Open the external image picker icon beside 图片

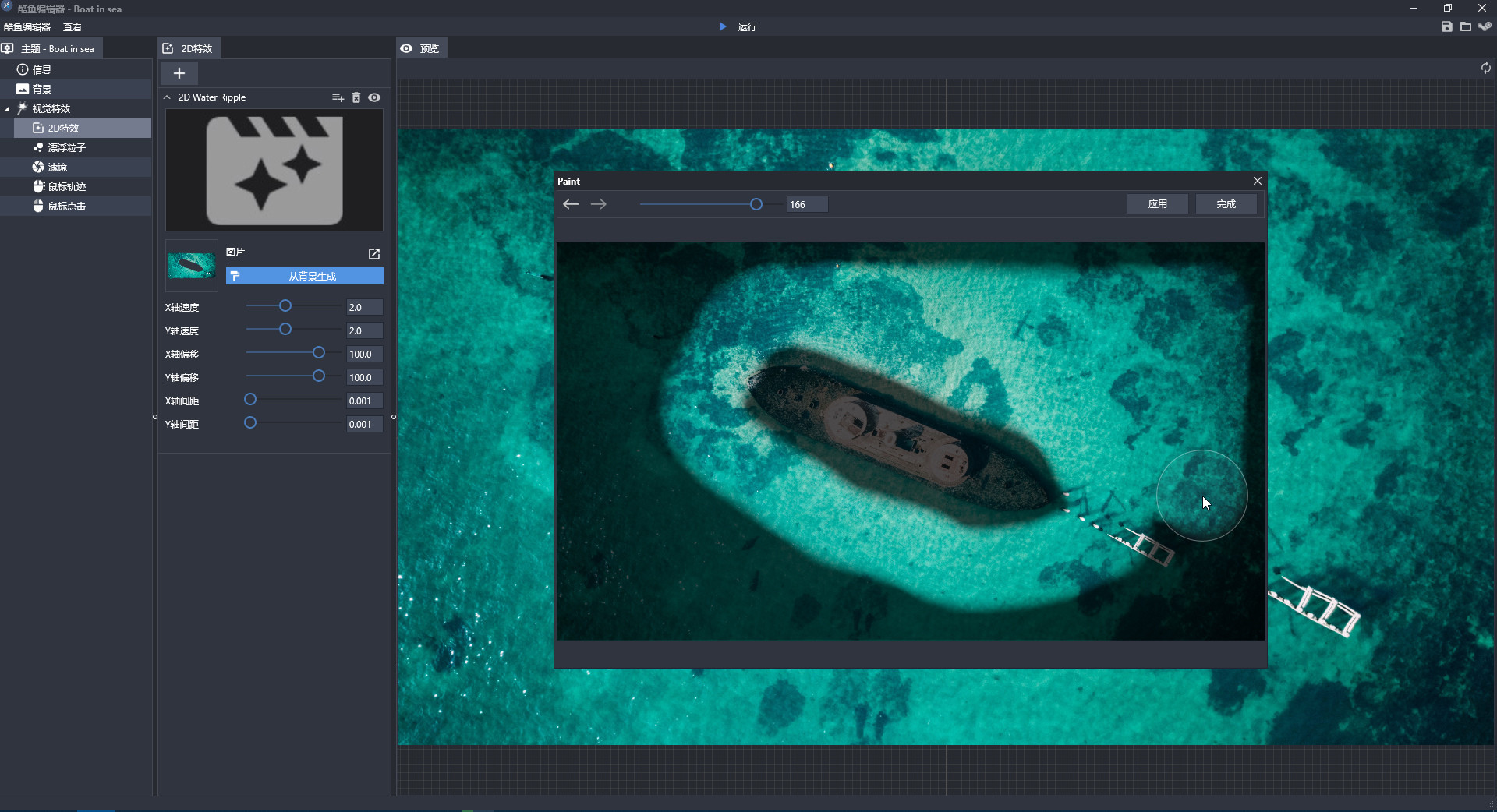point(374,254)
